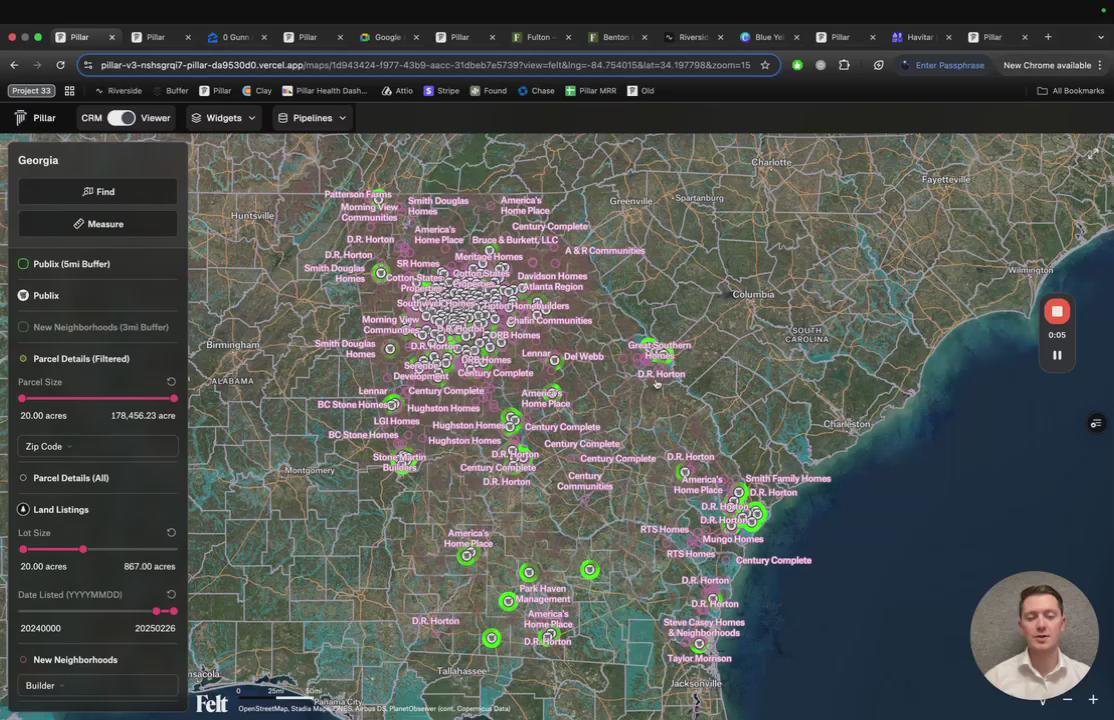Open the tab groups grid icon

70,91
